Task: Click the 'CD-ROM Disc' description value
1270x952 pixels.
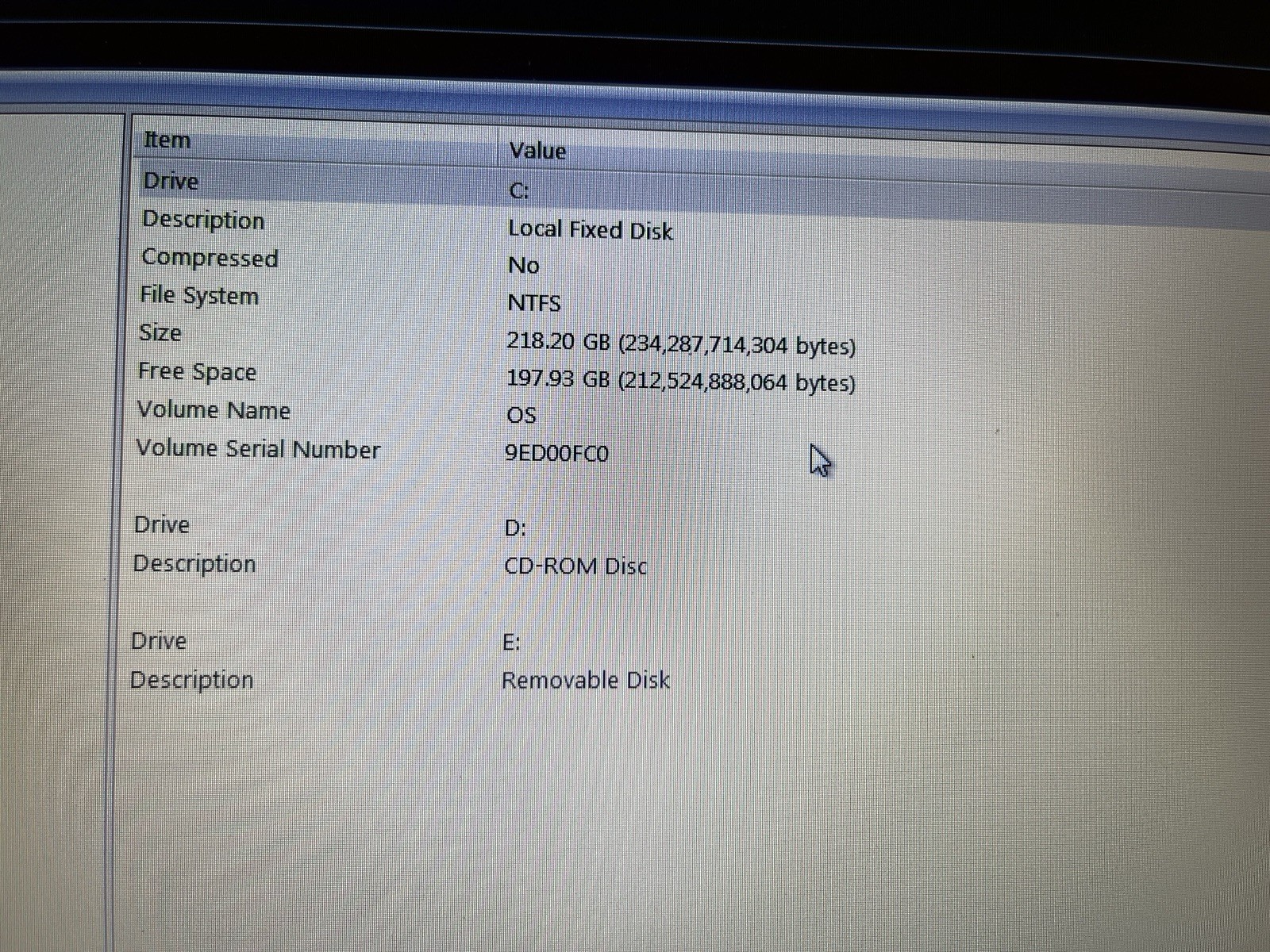Action: click(x=575, y=566)
